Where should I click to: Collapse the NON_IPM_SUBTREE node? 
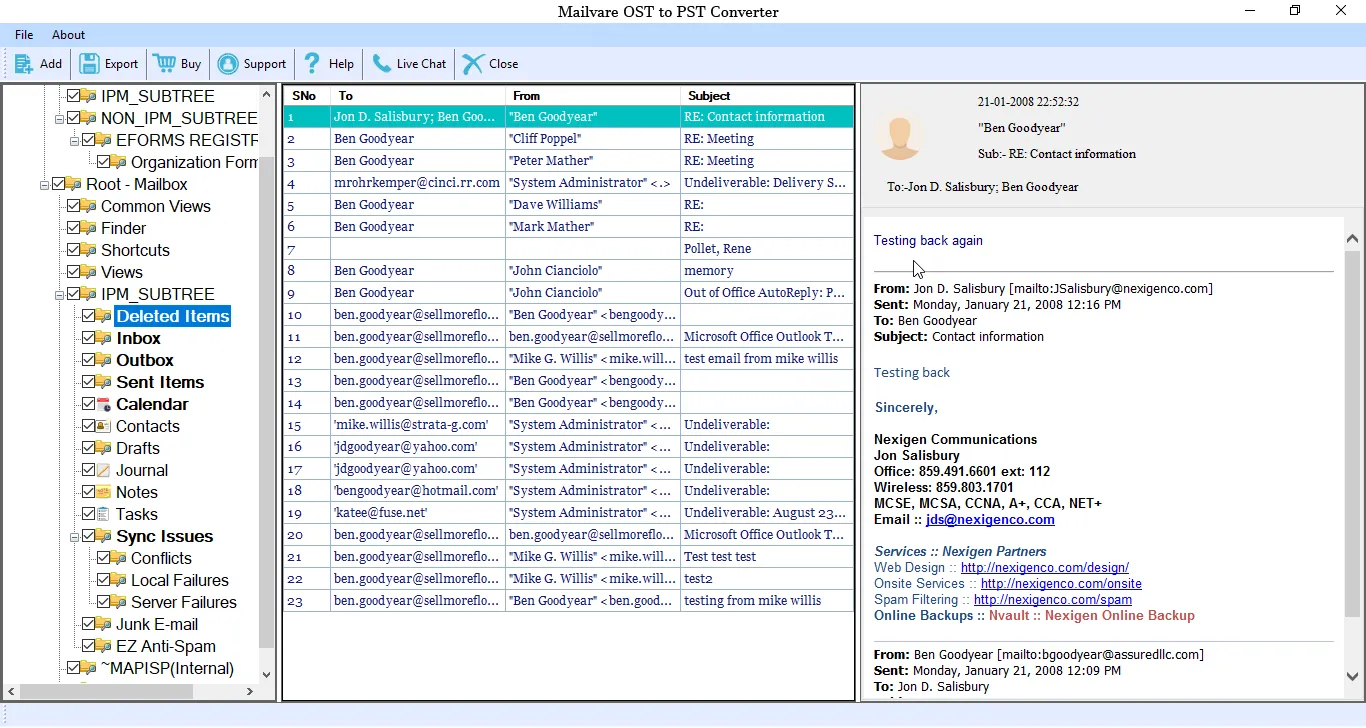pyautogui.click(x=60, y=118)
